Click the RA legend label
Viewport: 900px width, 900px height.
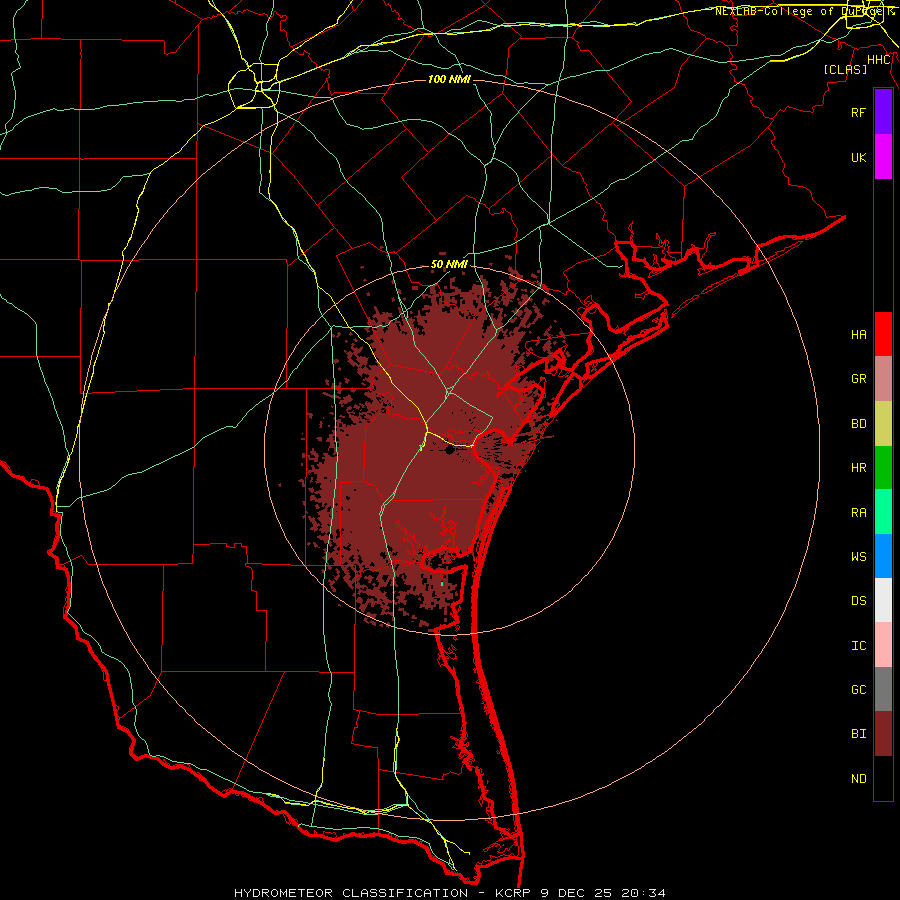click(858, 513)
